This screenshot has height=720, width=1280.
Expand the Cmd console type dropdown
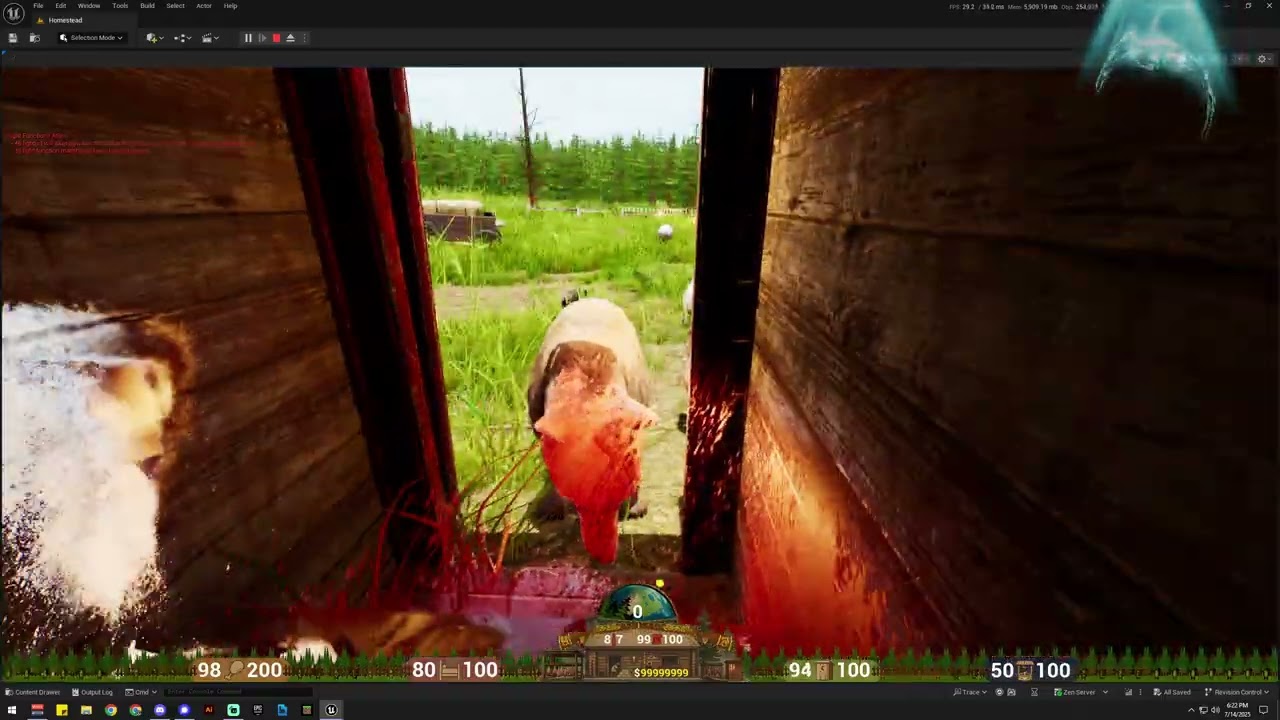click(x=141, y=692)
